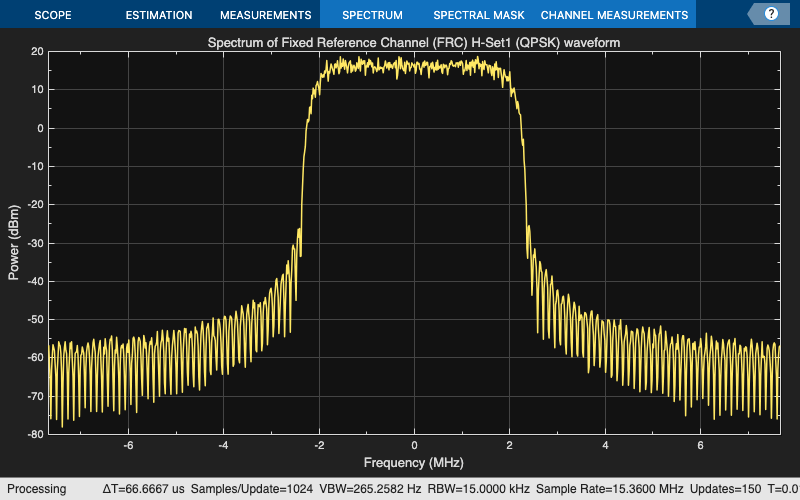Click the 20 tick label on power axis

(37, 51)
